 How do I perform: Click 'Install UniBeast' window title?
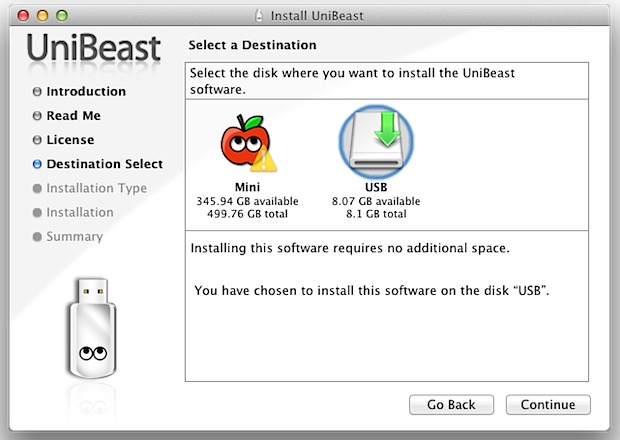coord(317,16)
